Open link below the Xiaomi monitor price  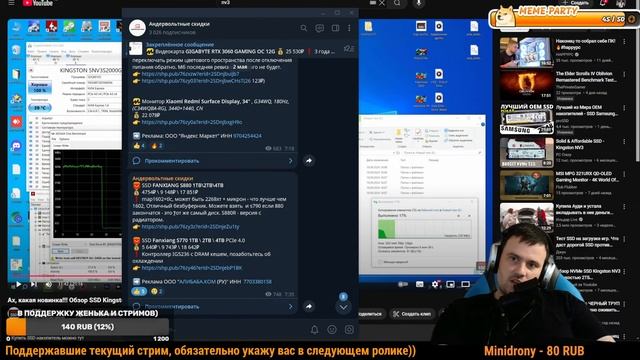click(192, 122)
